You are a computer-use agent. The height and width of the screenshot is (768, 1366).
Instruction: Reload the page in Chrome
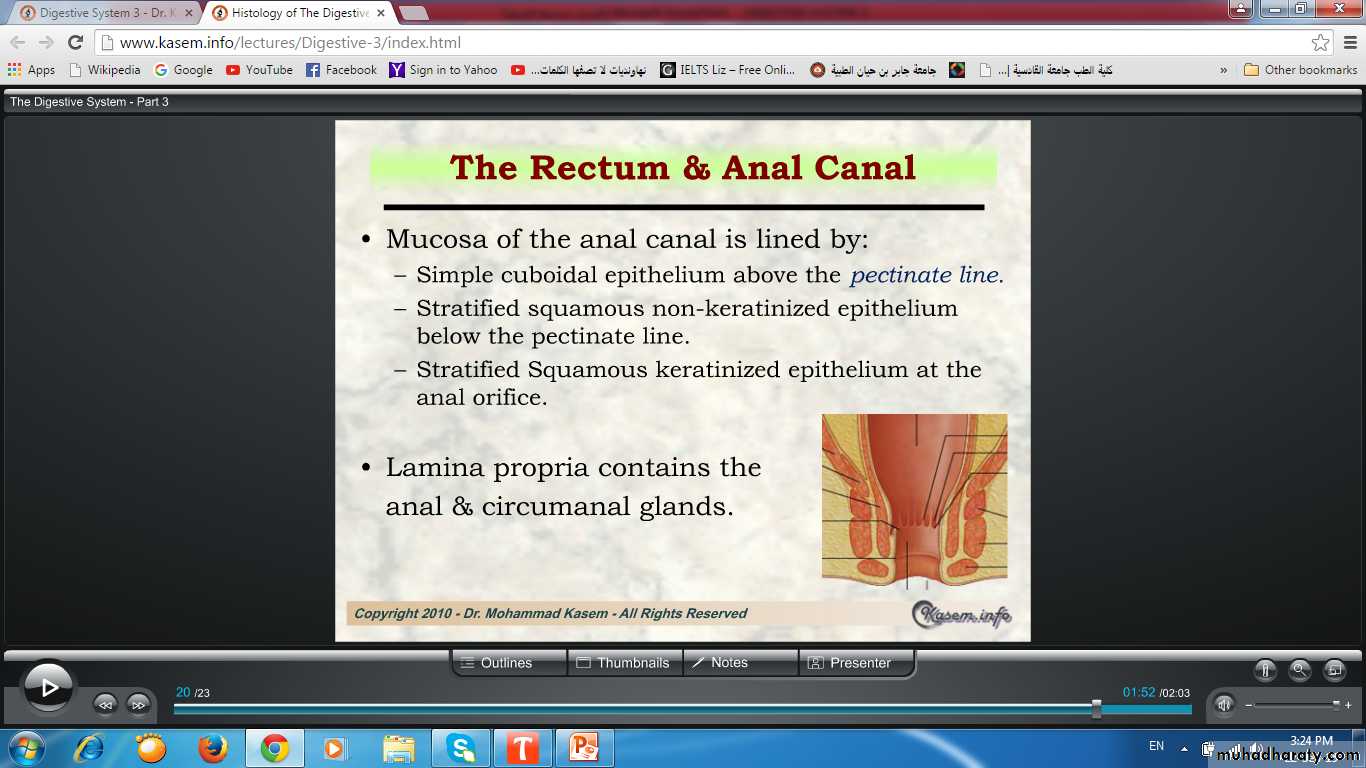(x=75, y=43)
